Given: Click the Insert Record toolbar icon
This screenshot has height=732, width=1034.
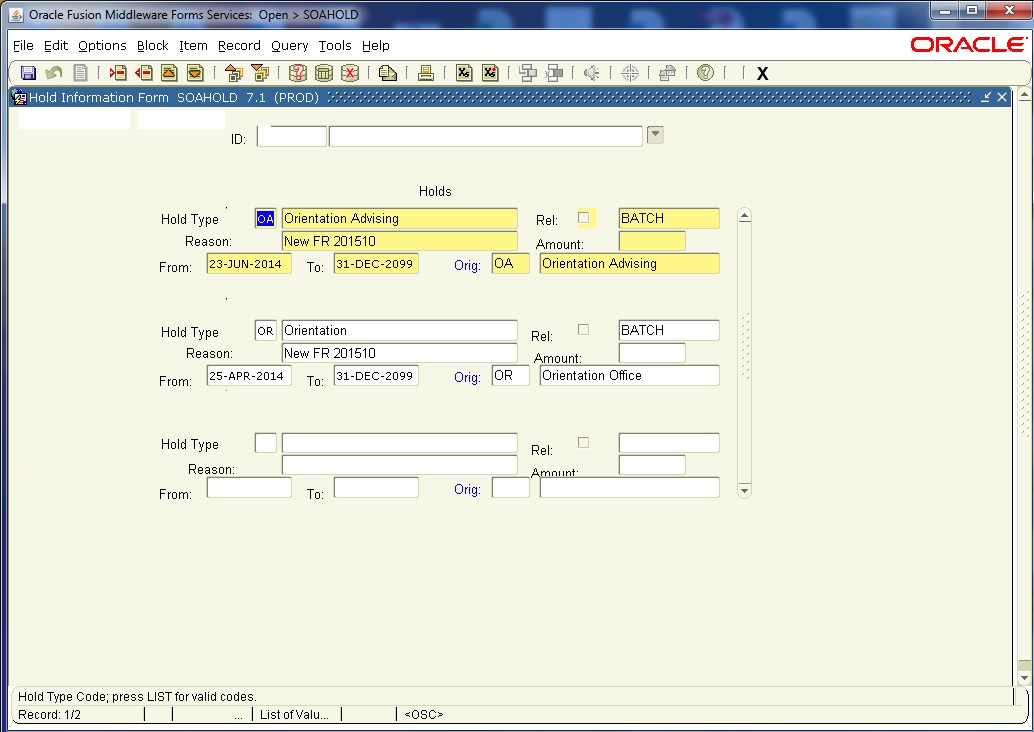Looking at the screenshot, I should point(117,73).
